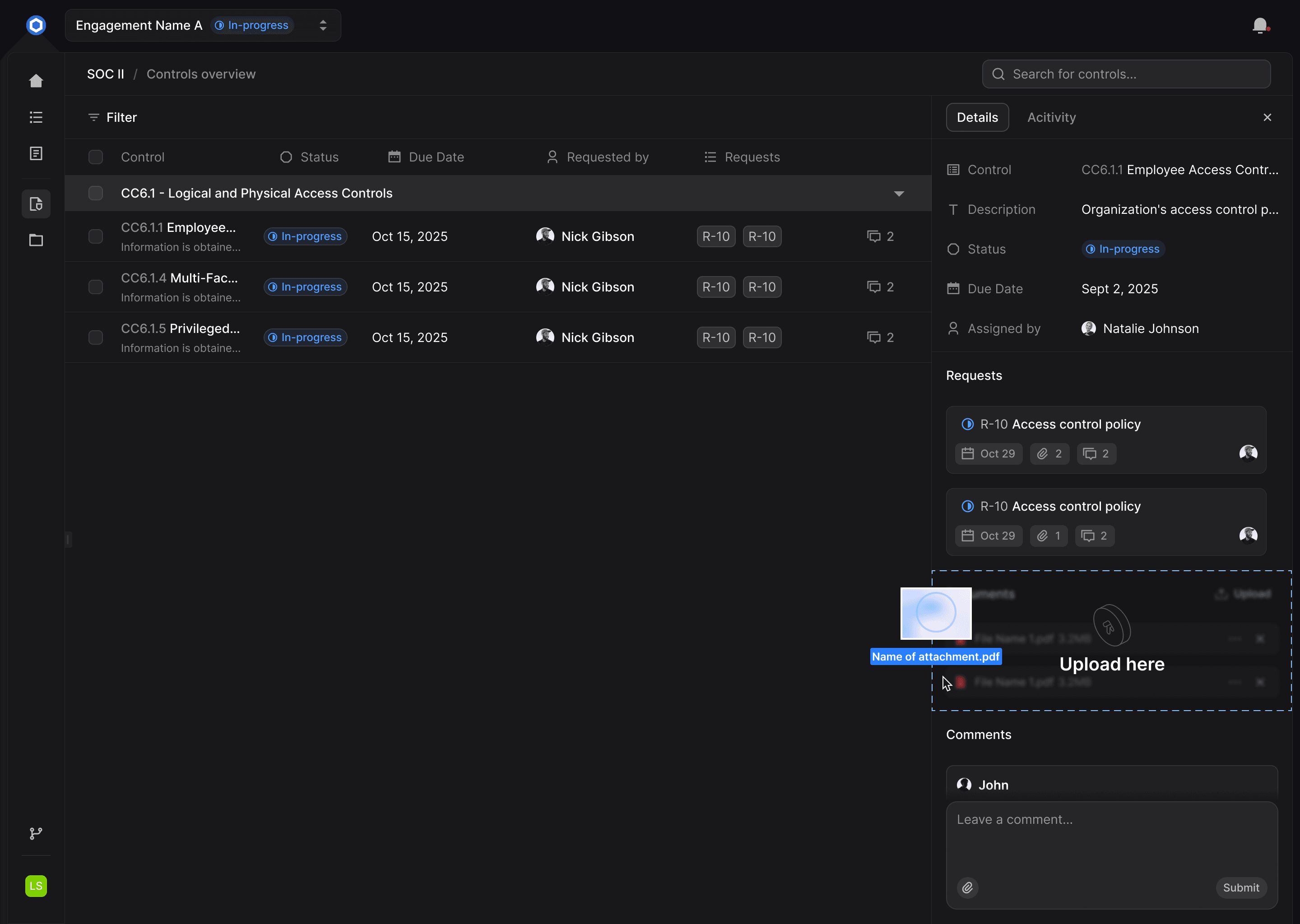
Task: Open first R-10 Access control policy card
Action: (x=1106, y=440)
